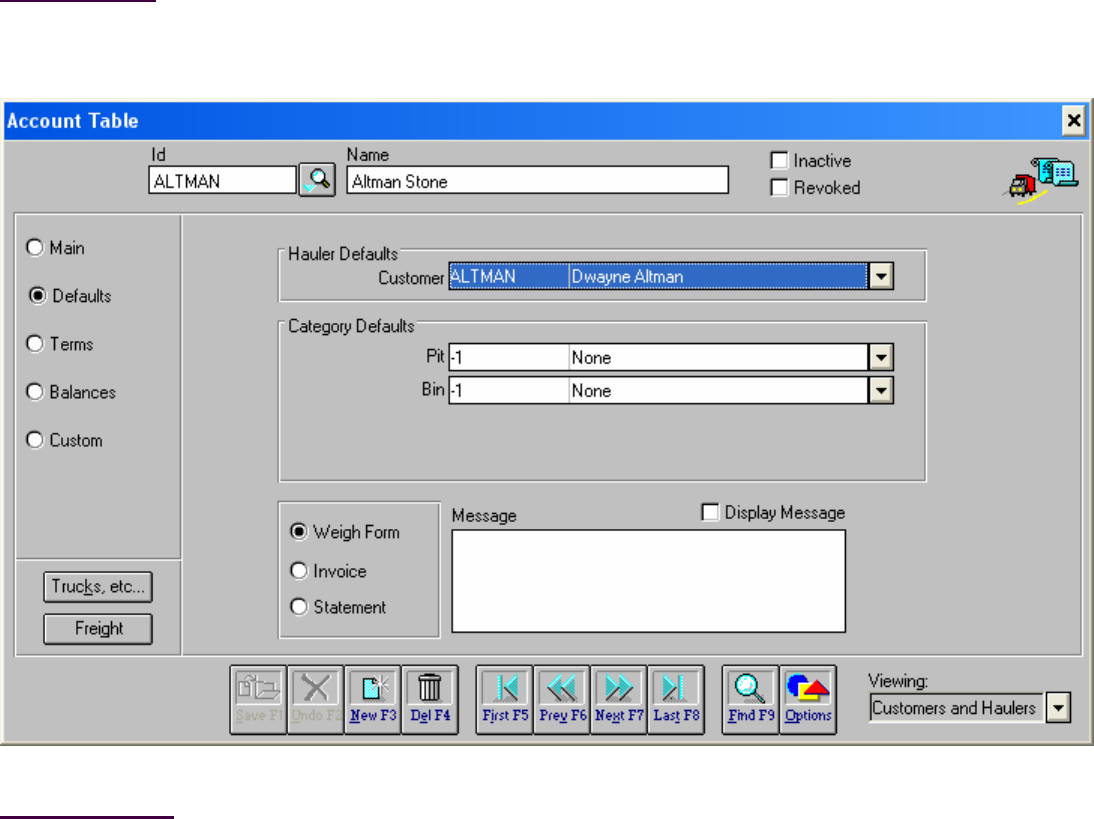
Task: Select the Balances page option
Action: (35, 392)
